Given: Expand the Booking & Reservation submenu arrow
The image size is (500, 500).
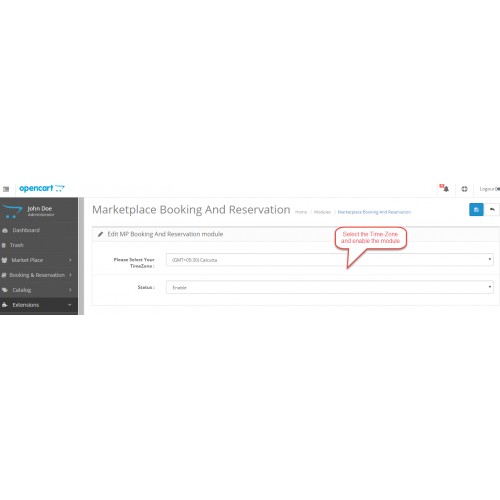Looking at the screenshot, I should (x=70, y=275).
